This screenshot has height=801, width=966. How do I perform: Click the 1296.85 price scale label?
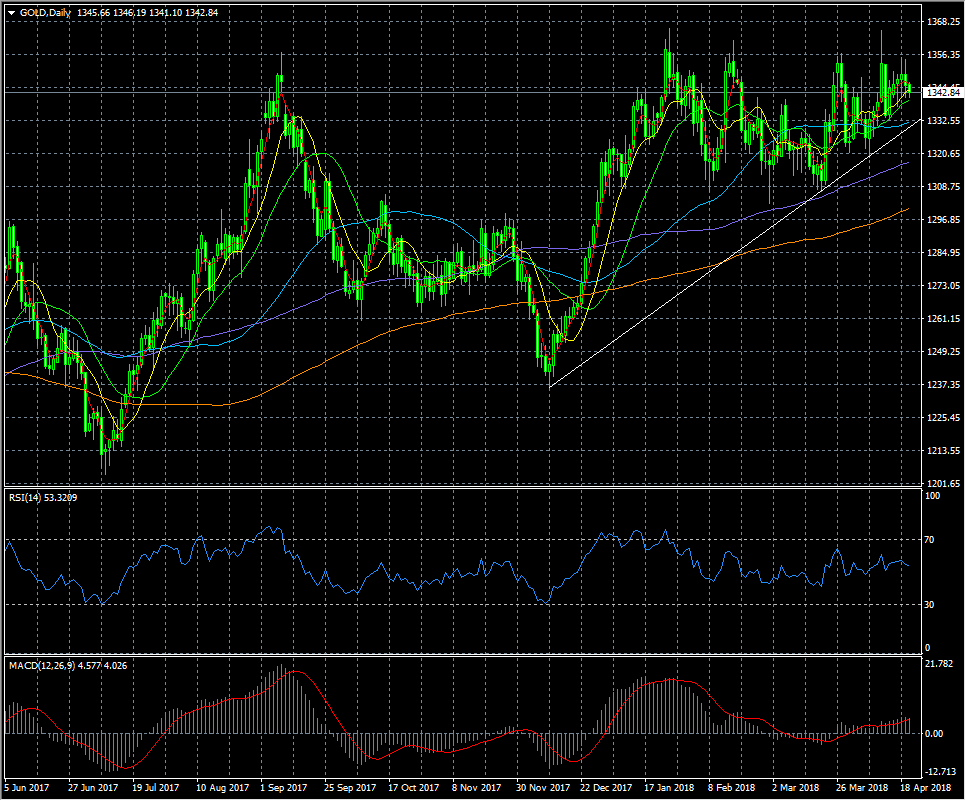[x=943, y=220]
